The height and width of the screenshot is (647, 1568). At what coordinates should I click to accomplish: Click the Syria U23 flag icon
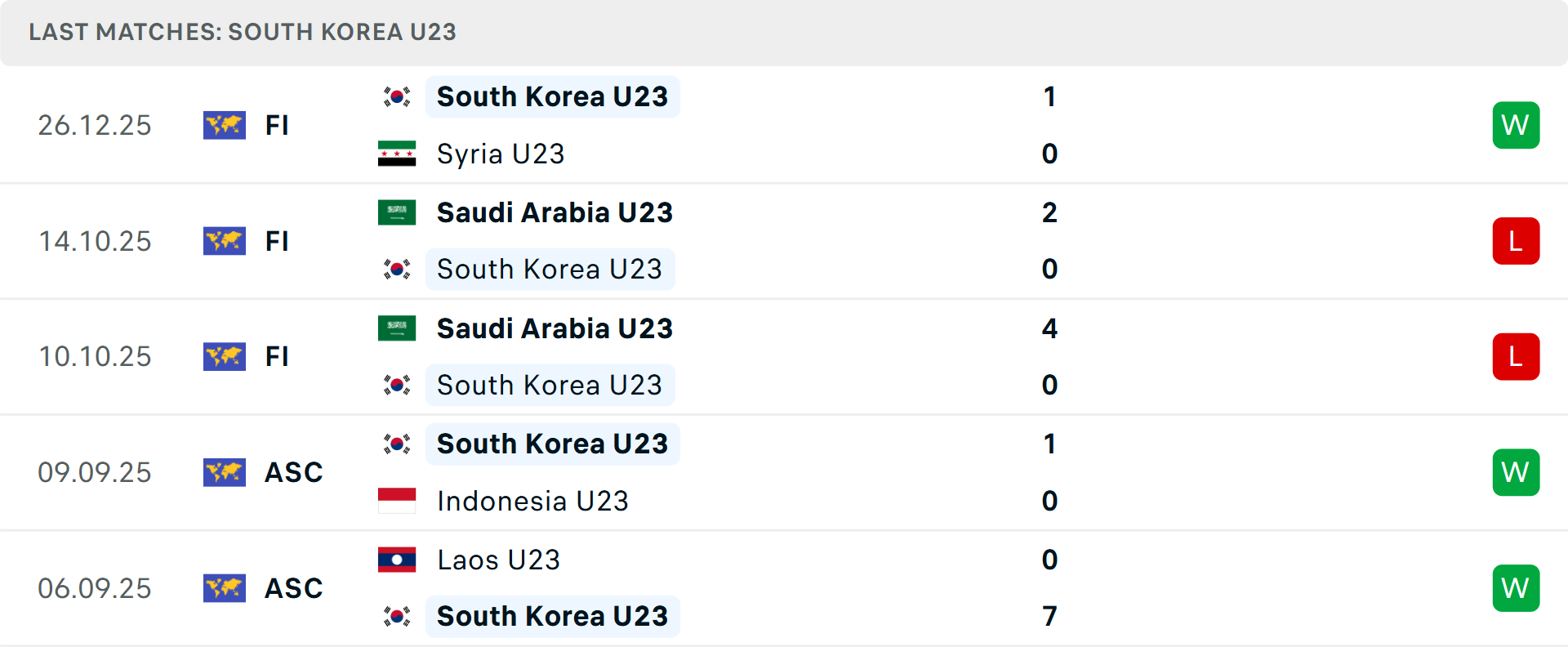pos(397,154)
